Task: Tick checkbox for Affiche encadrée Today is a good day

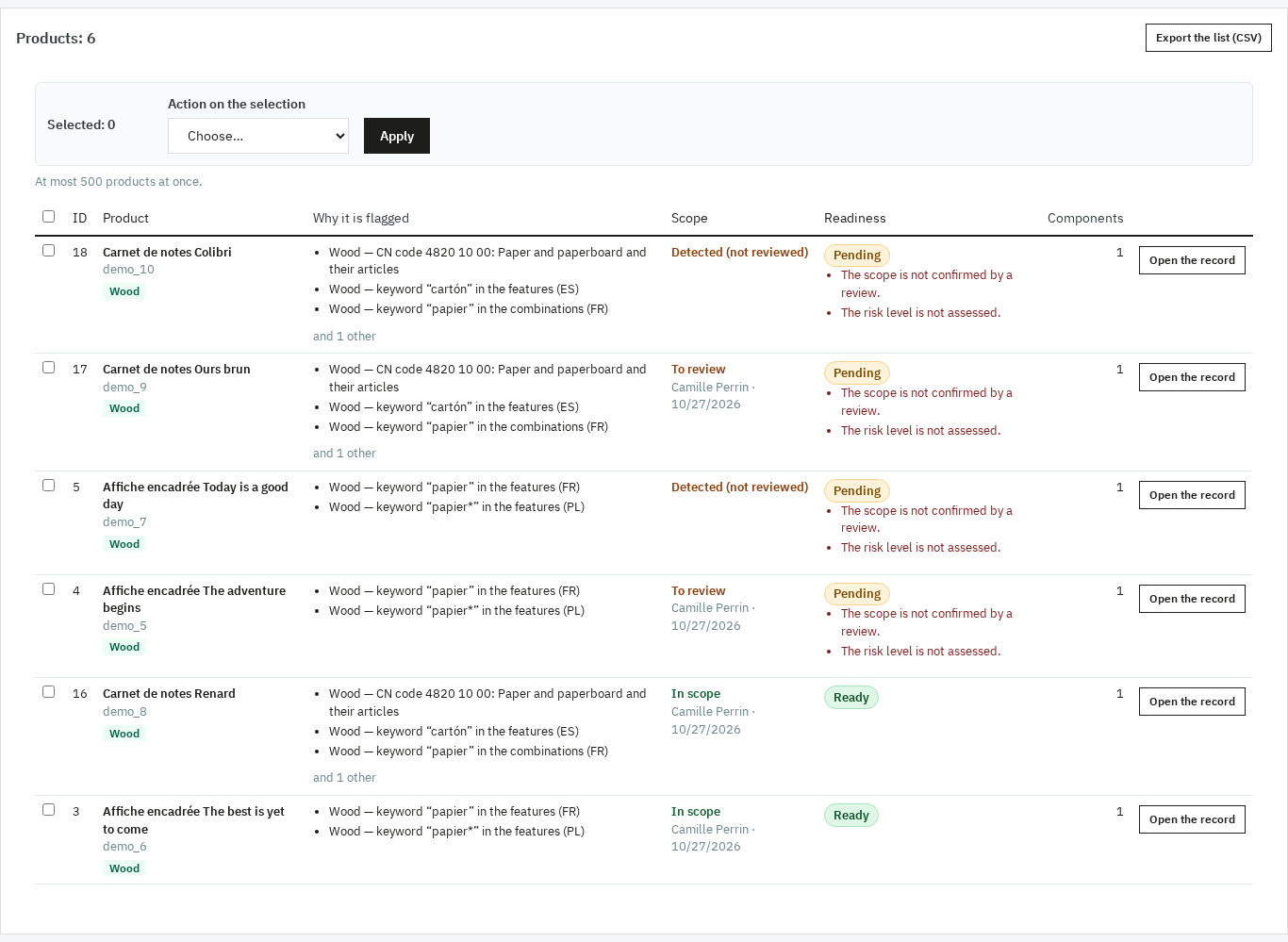Action: click(x=49, y=486)
